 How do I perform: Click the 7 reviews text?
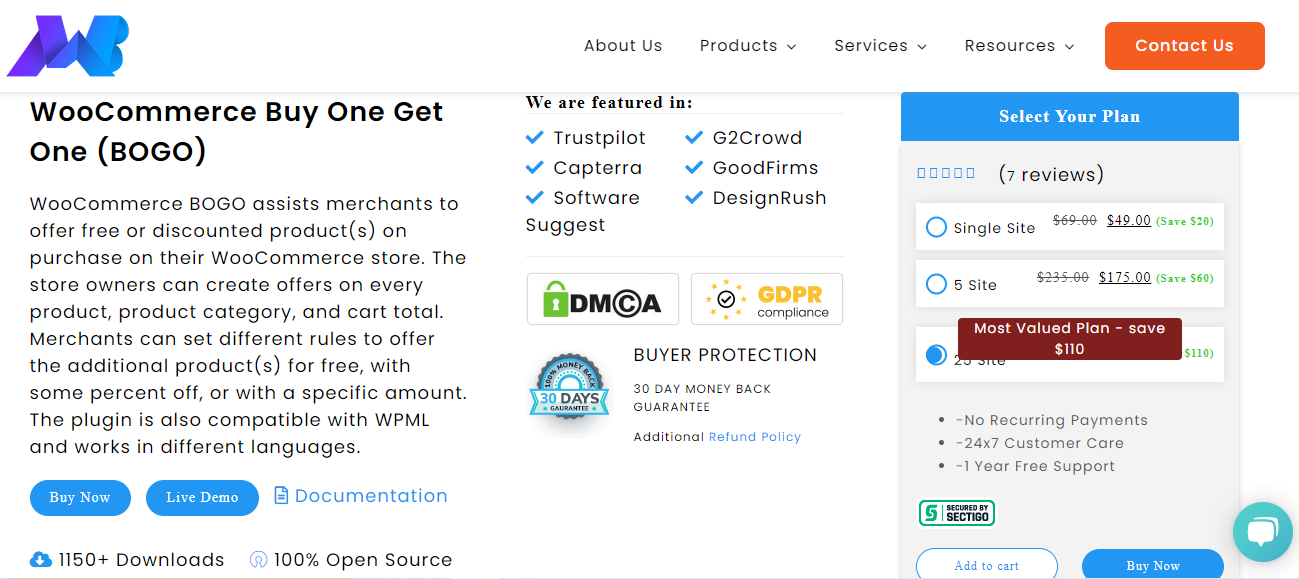pos(1051,175)
